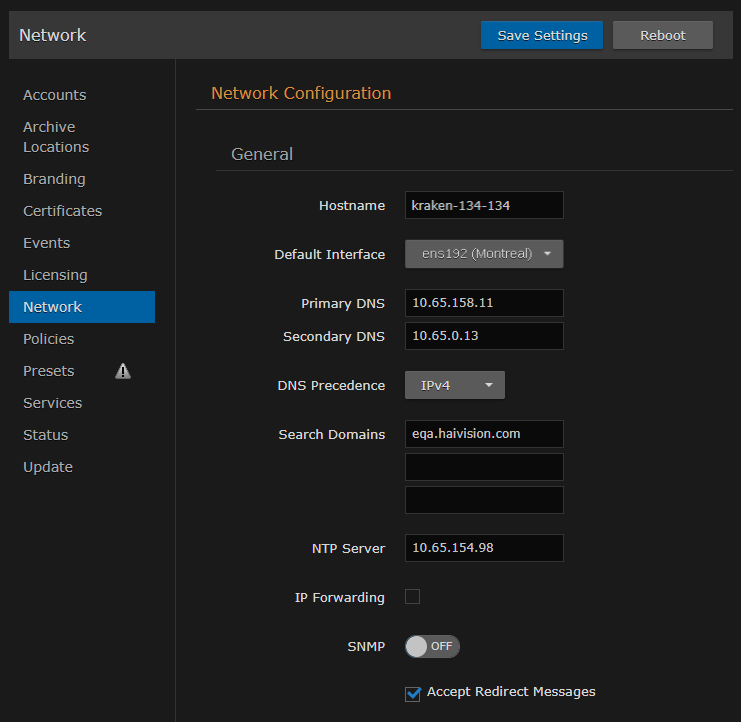Go to Archive Locations section
This screenshot has height=722, width=741.
(56, 137)
